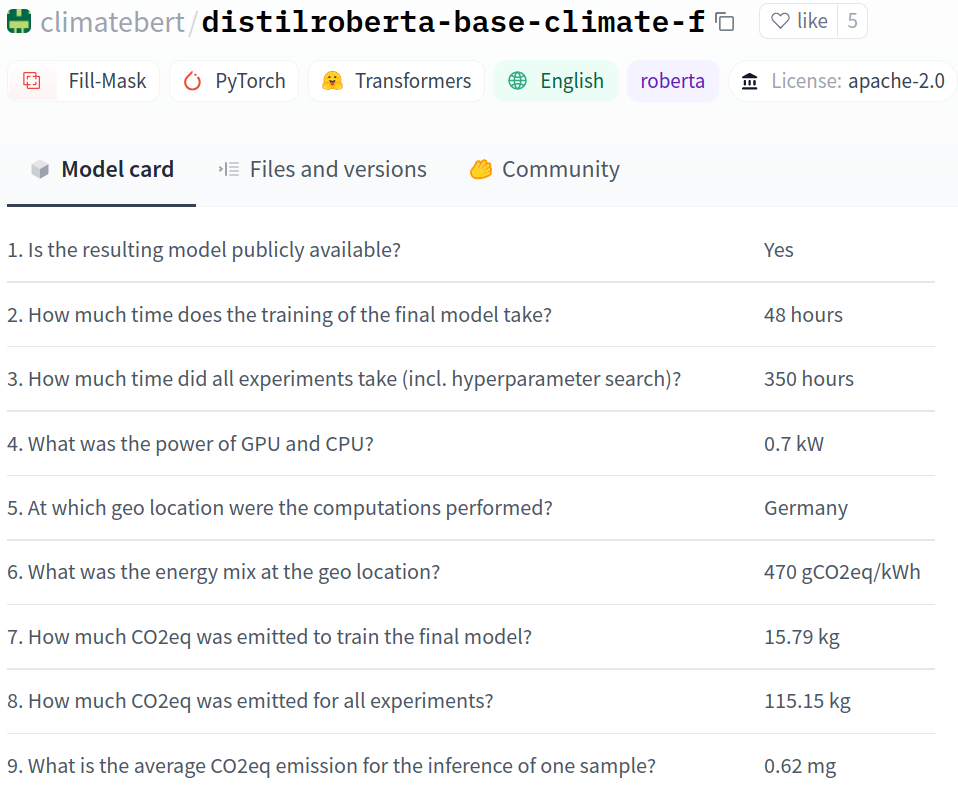Select the question about all experiments time

344,379
